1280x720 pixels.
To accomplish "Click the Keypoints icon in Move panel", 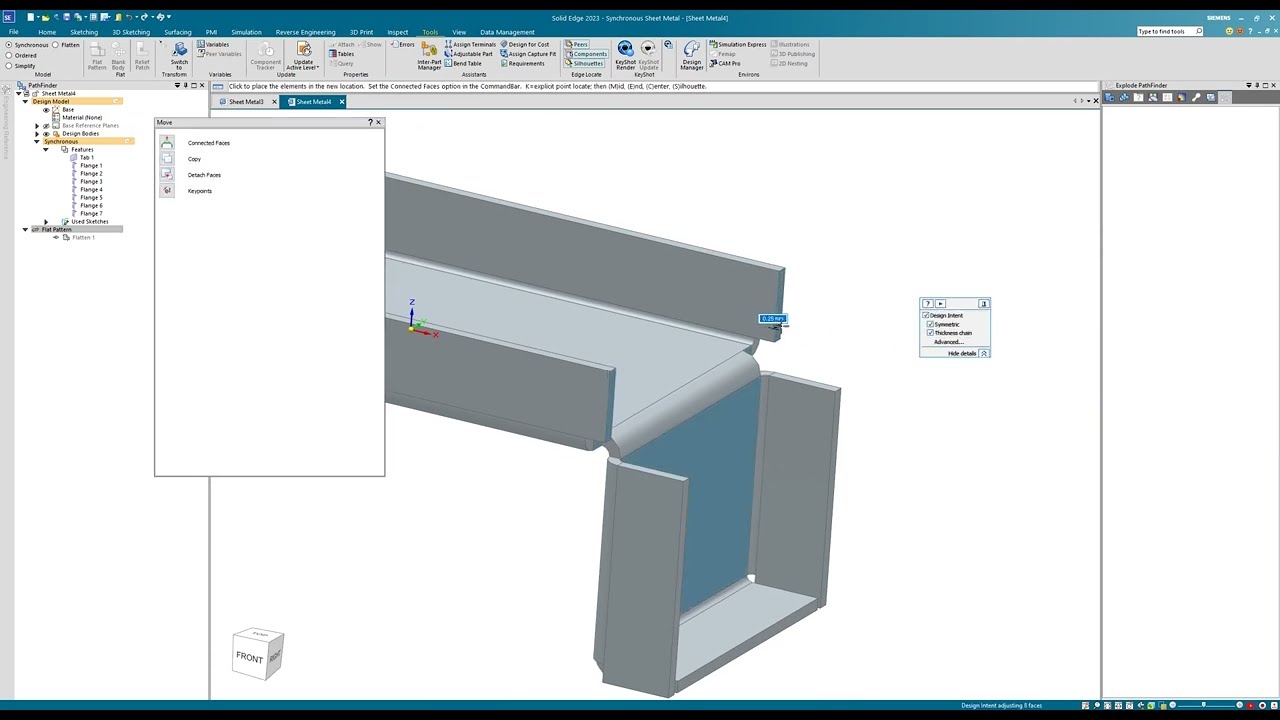I will (x=167, y=191).
